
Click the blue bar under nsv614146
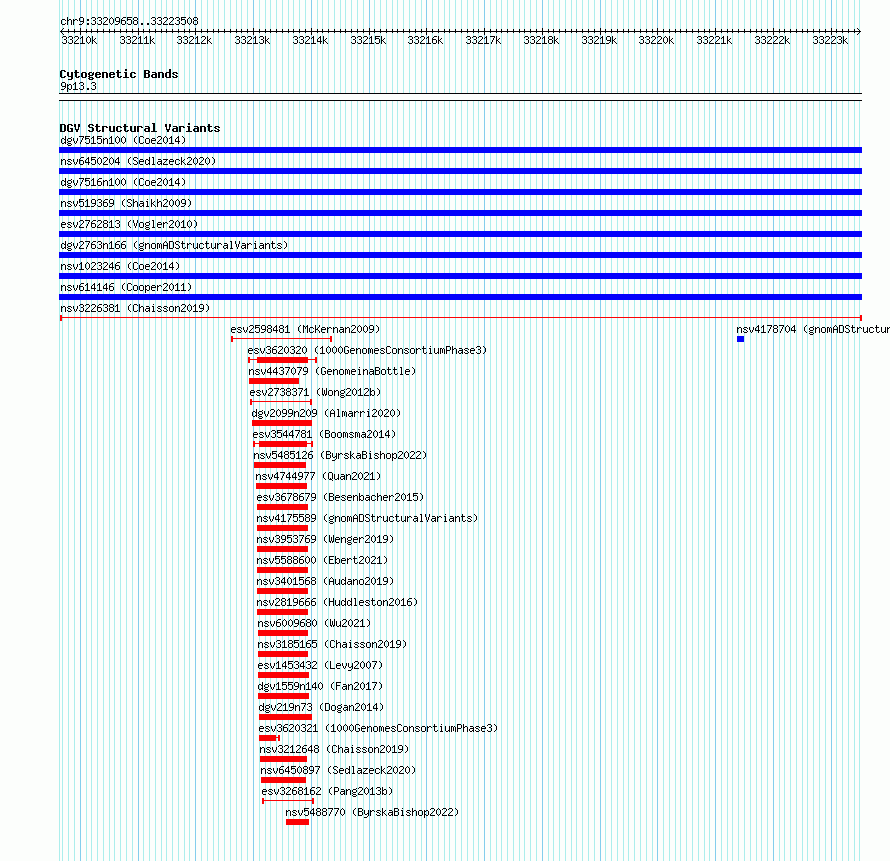(x=460, y=297)
